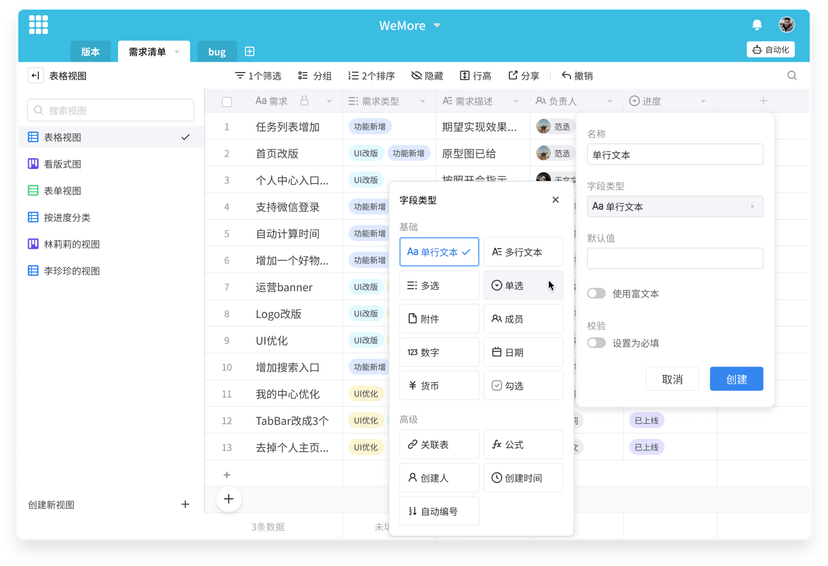Enable the 设置为必填 switch

pos(596,343)
